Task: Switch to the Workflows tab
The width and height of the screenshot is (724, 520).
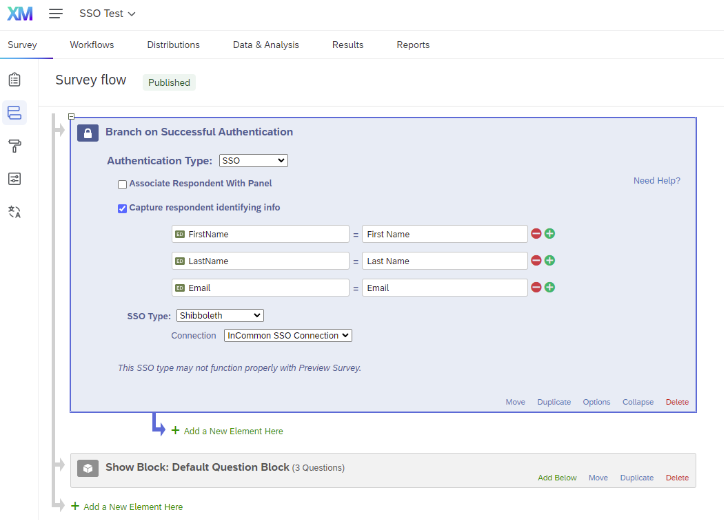Action: click(x=92, y=45)
